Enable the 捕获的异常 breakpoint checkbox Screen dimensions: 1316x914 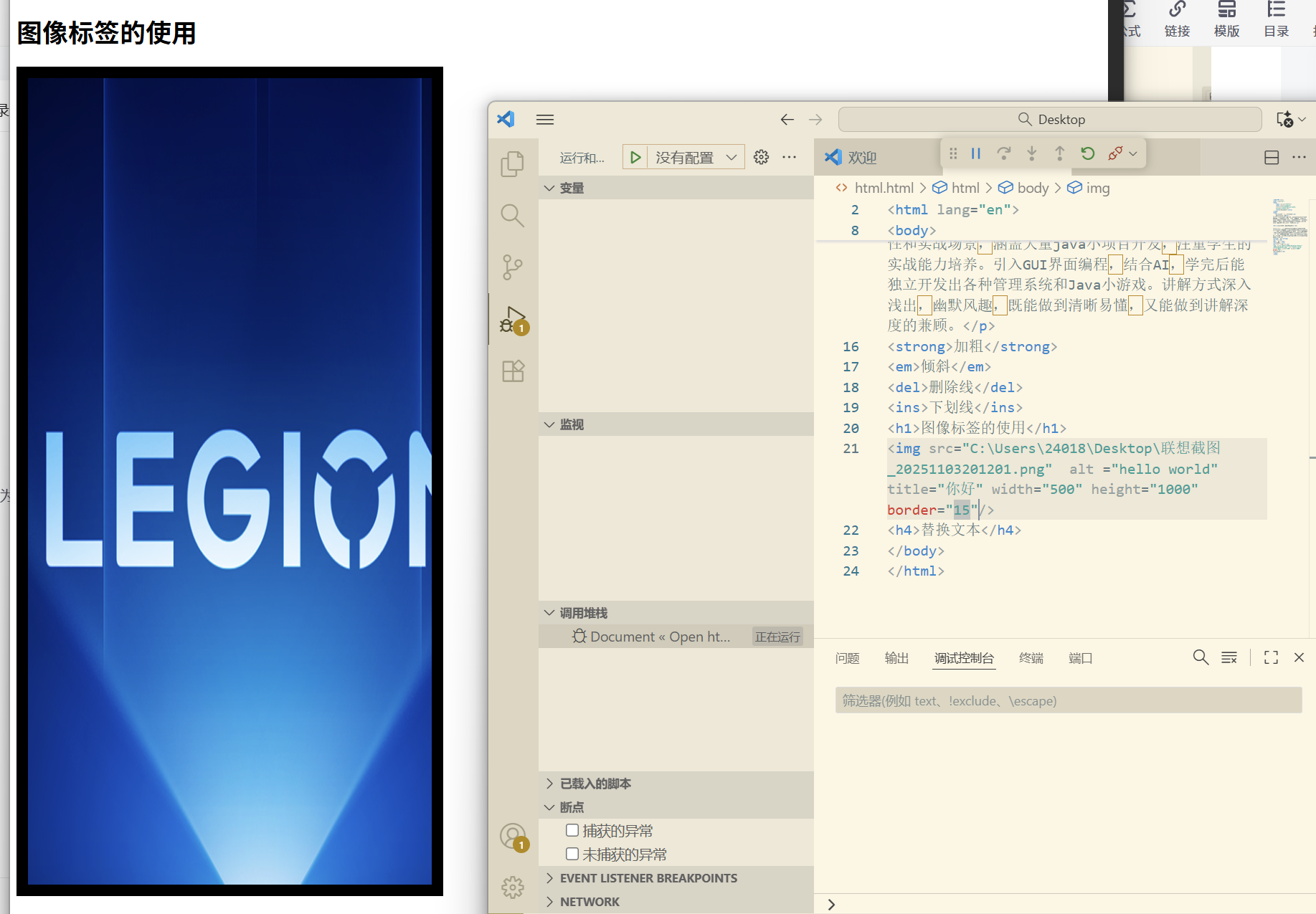click(x=572, y=830)
